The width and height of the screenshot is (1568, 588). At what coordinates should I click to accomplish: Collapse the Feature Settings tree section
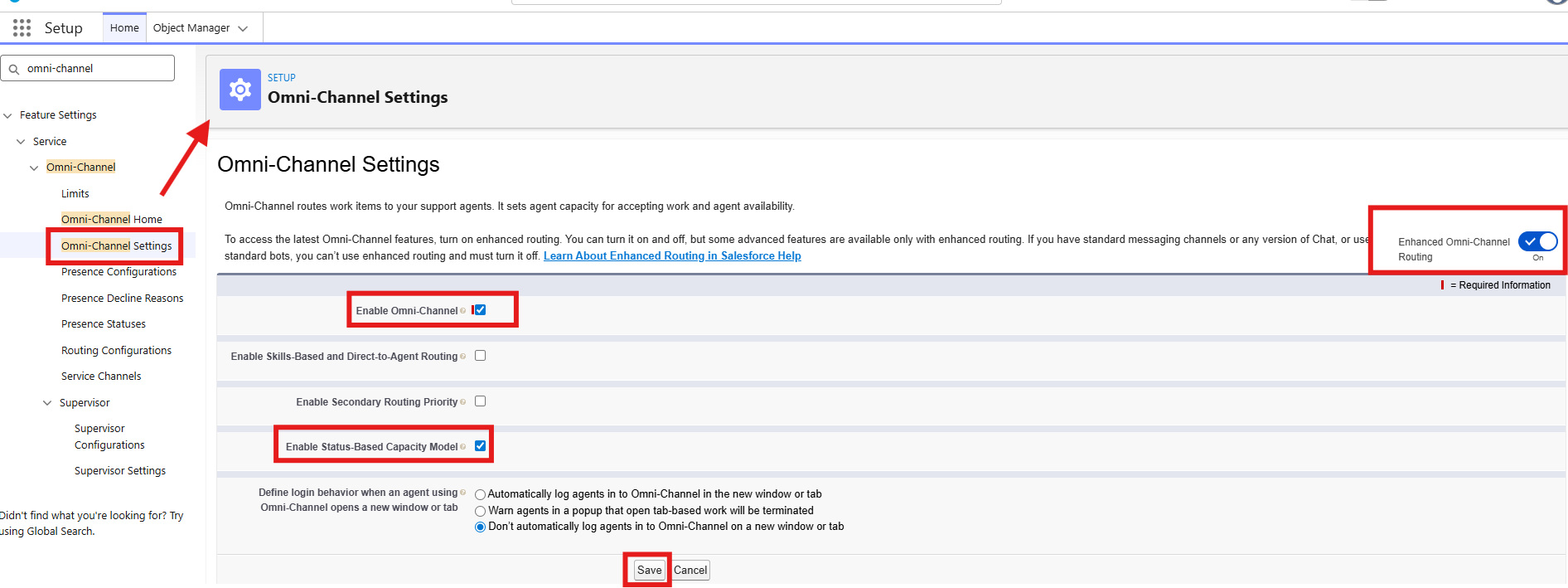coord(7,115)
